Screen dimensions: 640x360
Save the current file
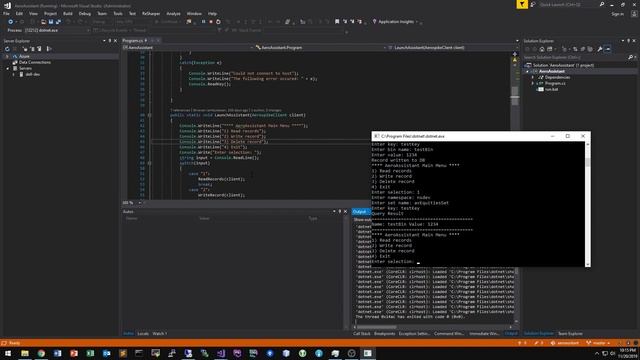pyautogui.click(x=51, y=22)
